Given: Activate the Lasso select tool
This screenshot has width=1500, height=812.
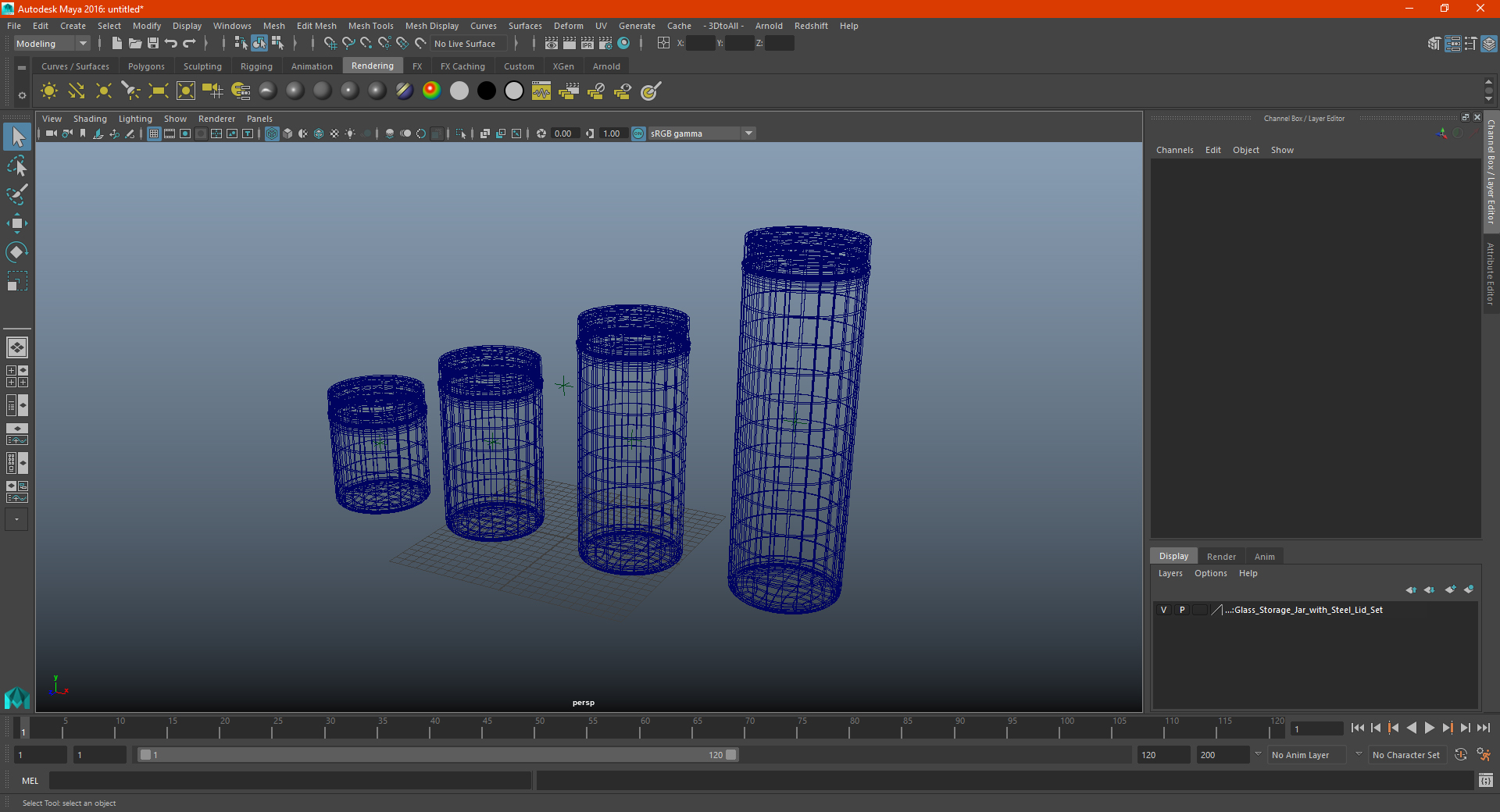Looking at the screenshot, I should [17, 166].
